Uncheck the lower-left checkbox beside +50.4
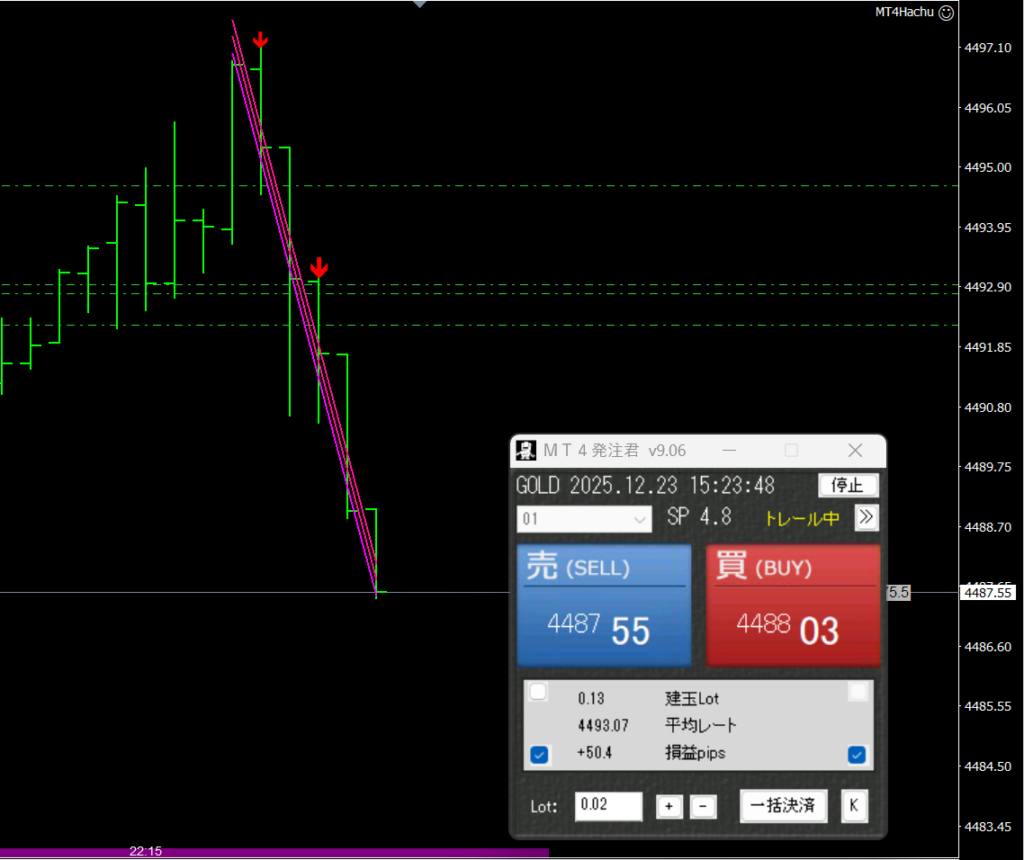 (539, 755)
